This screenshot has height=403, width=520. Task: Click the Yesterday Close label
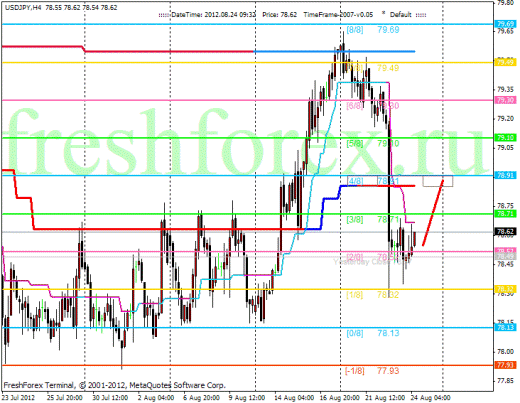(x=372, y=262)
